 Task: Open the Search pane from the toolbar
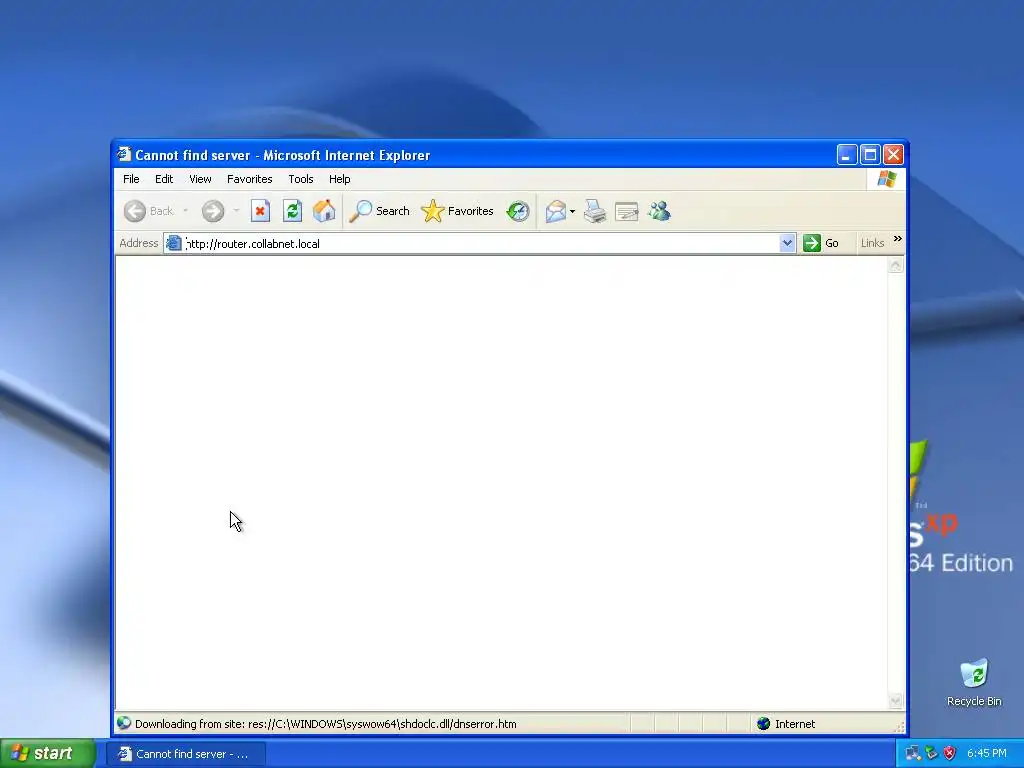click(x=379, y=211)
